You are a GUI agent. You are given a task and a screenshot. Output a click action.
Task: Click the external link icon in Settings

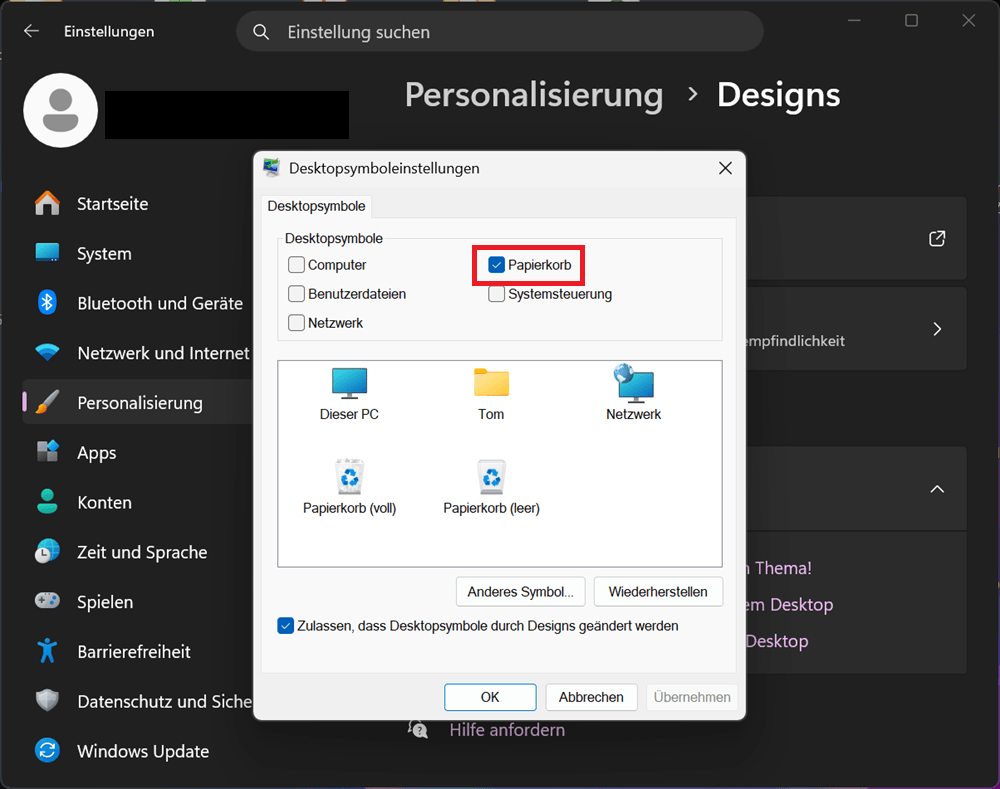tap(937, 239)
